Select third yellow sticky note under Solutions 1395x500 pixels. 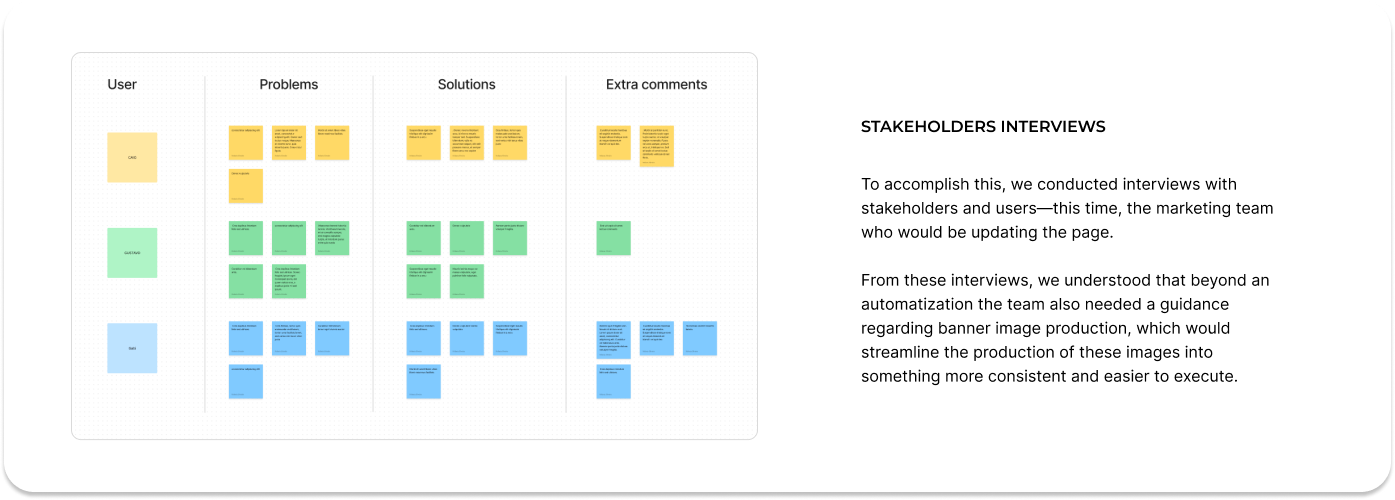click(510, 143)
